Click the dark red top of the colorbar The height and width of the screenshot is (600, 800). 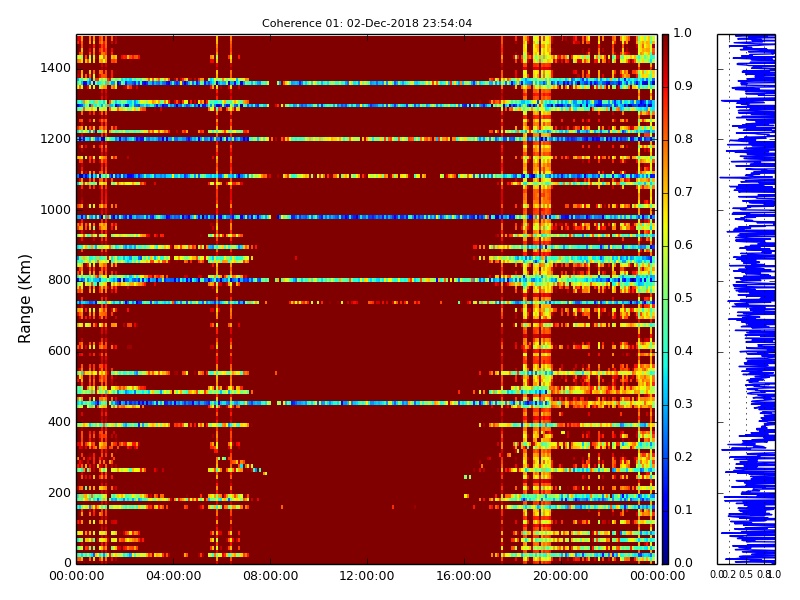coord(665,40)
